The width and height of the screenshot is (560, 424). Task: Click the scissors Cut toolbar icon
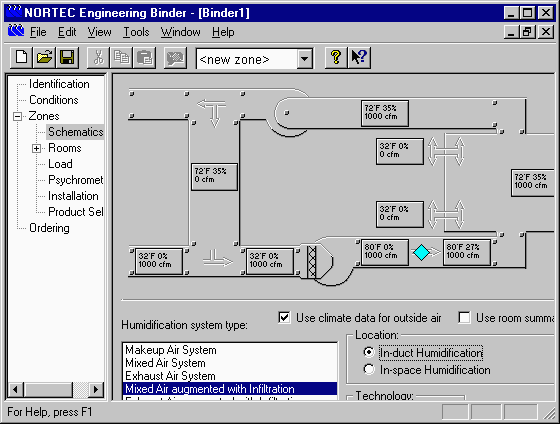(x=99, y=58)
